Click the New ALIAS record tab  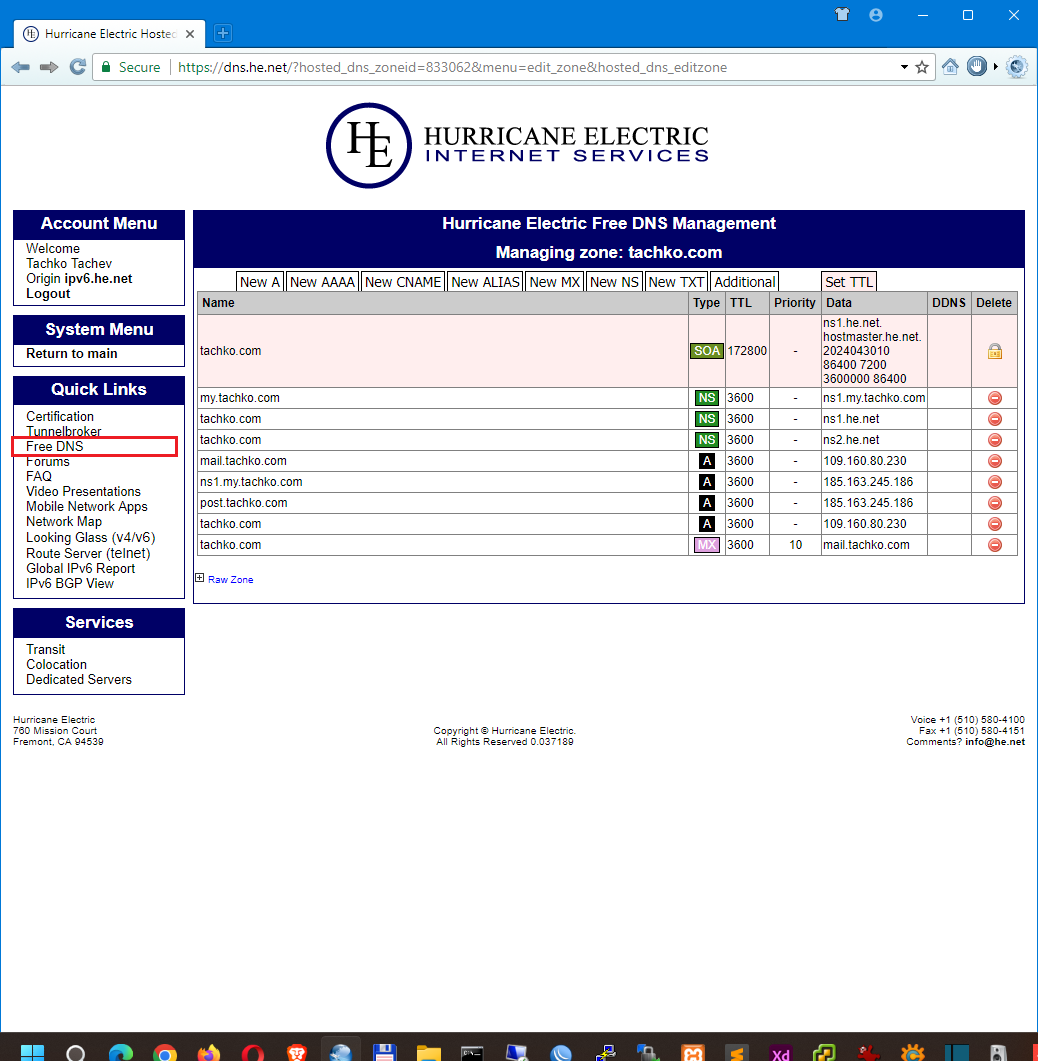pyautogui.click(x=485, y=281)
